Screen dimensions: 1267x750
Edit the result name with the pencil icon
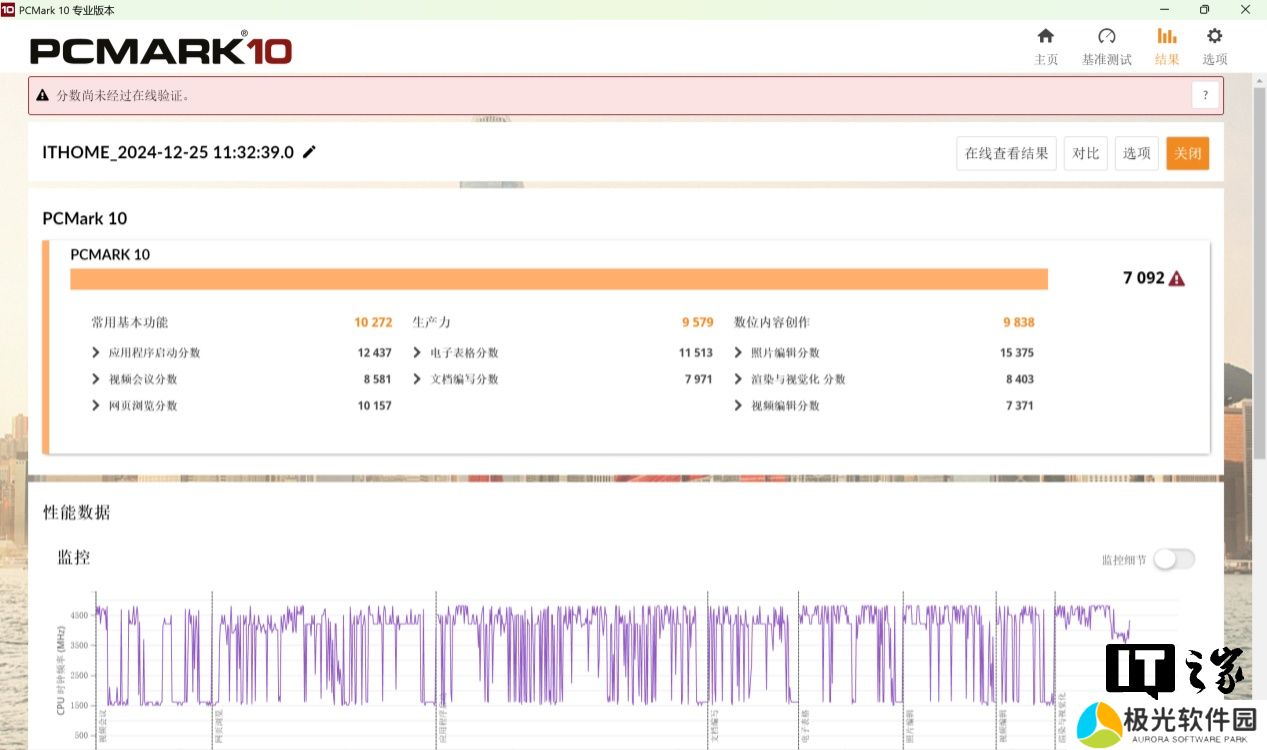(x=309, y=152)
